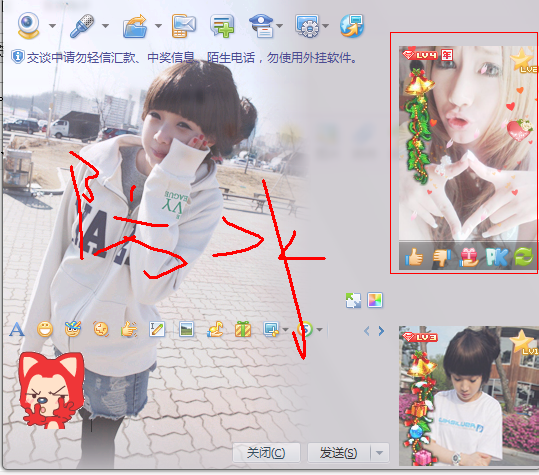Send a window shake with the shaking face icon
The width and height of the screenshot is (539, 475).
point(101,329)
